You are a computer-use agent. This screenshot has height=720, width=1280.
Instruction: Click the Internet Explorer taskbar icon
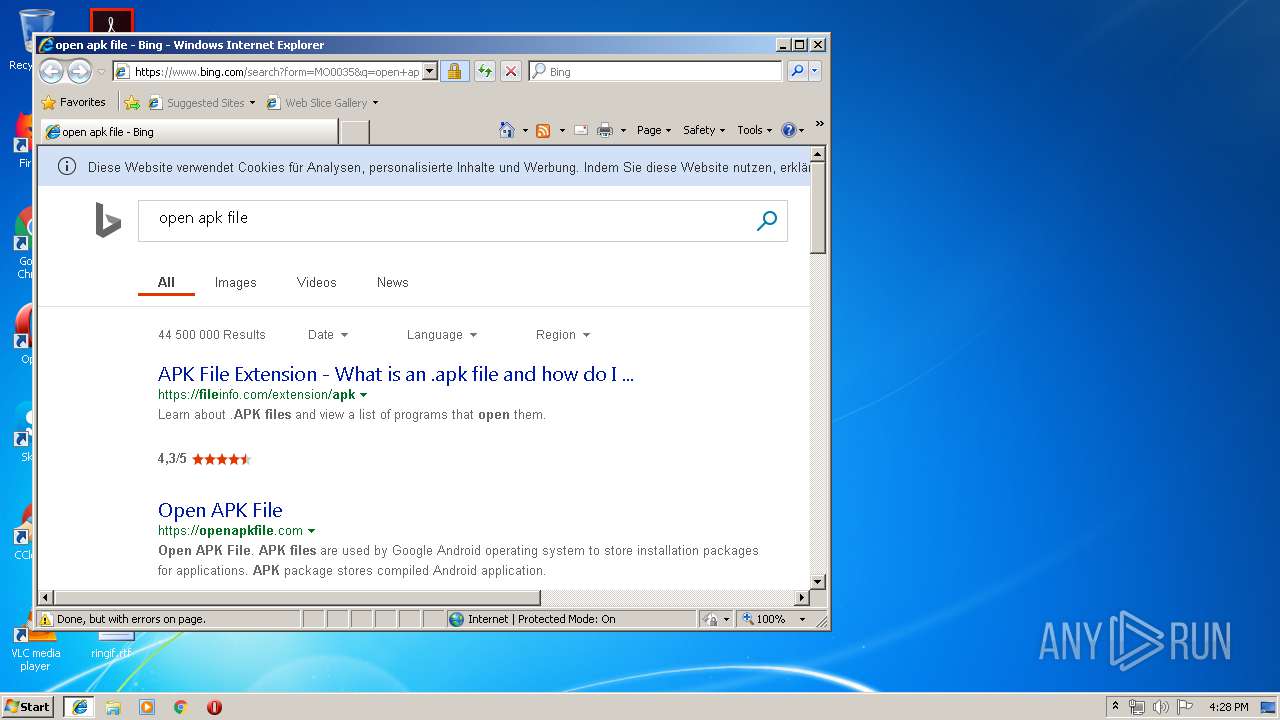click(x=80, y=706)
